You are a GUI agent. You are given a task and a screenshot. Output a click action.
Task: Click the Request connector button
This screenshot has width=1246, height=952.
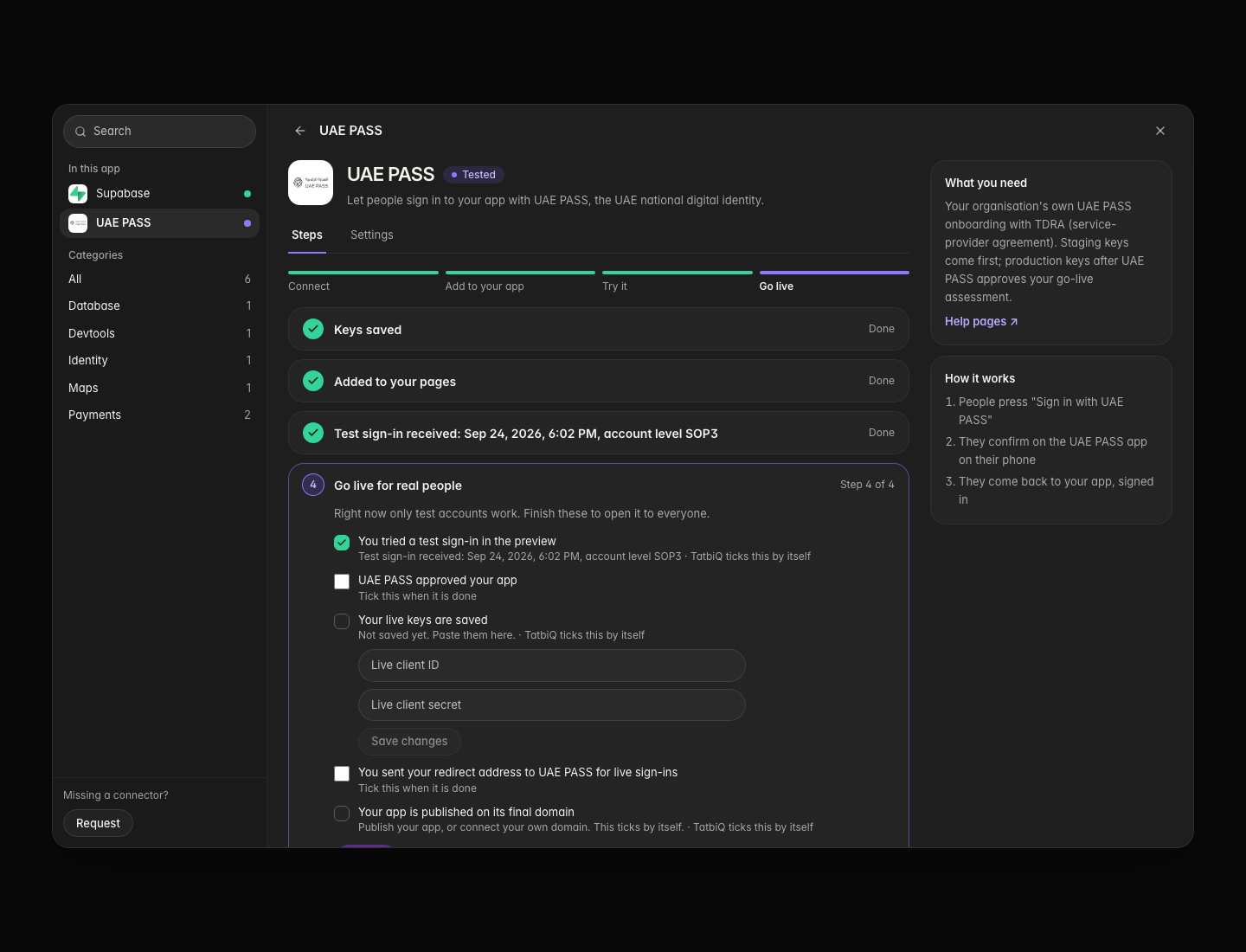click(98, 823)
